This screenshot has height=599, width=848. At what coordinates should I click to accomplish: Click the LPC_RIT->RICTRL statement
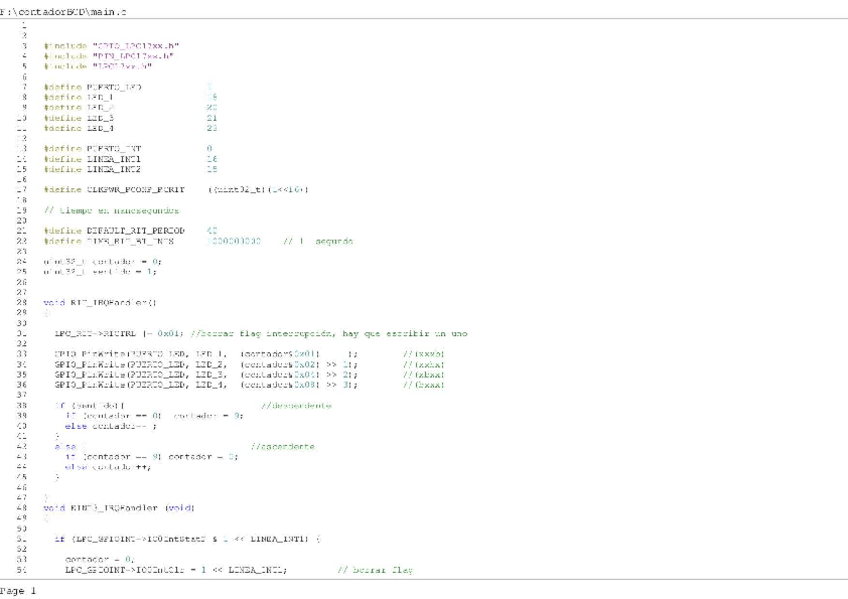pyautogui.click(x=118, y=333)
